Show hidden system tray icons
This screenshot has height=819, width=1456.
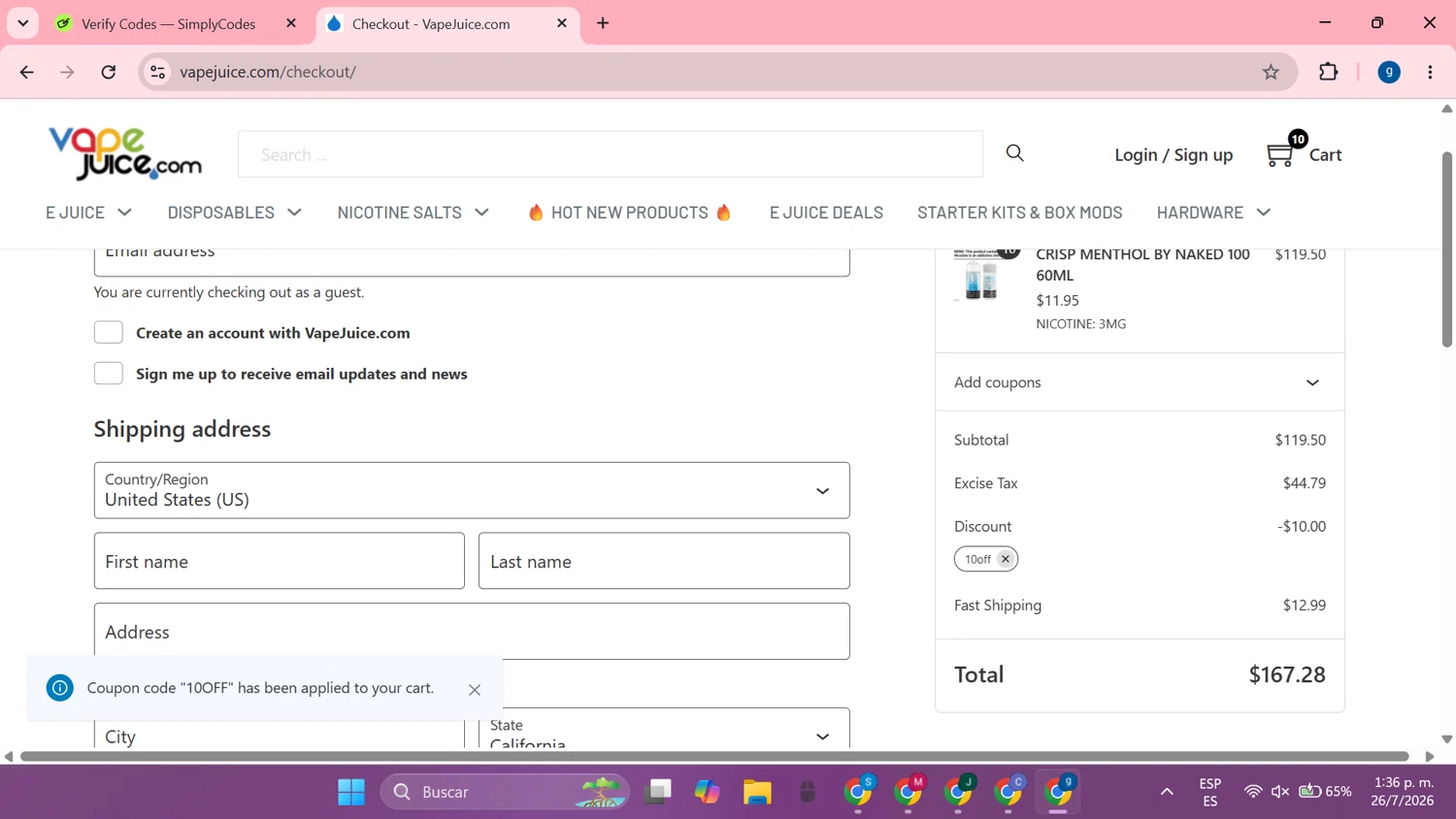1167,792
